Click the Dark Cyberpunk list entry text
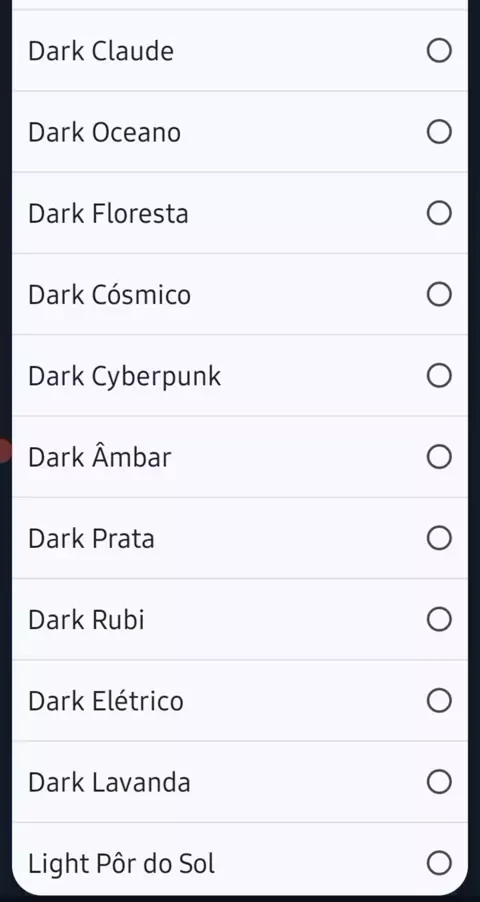The height and width of the screenshot is (902, 480). pos(124,377)
